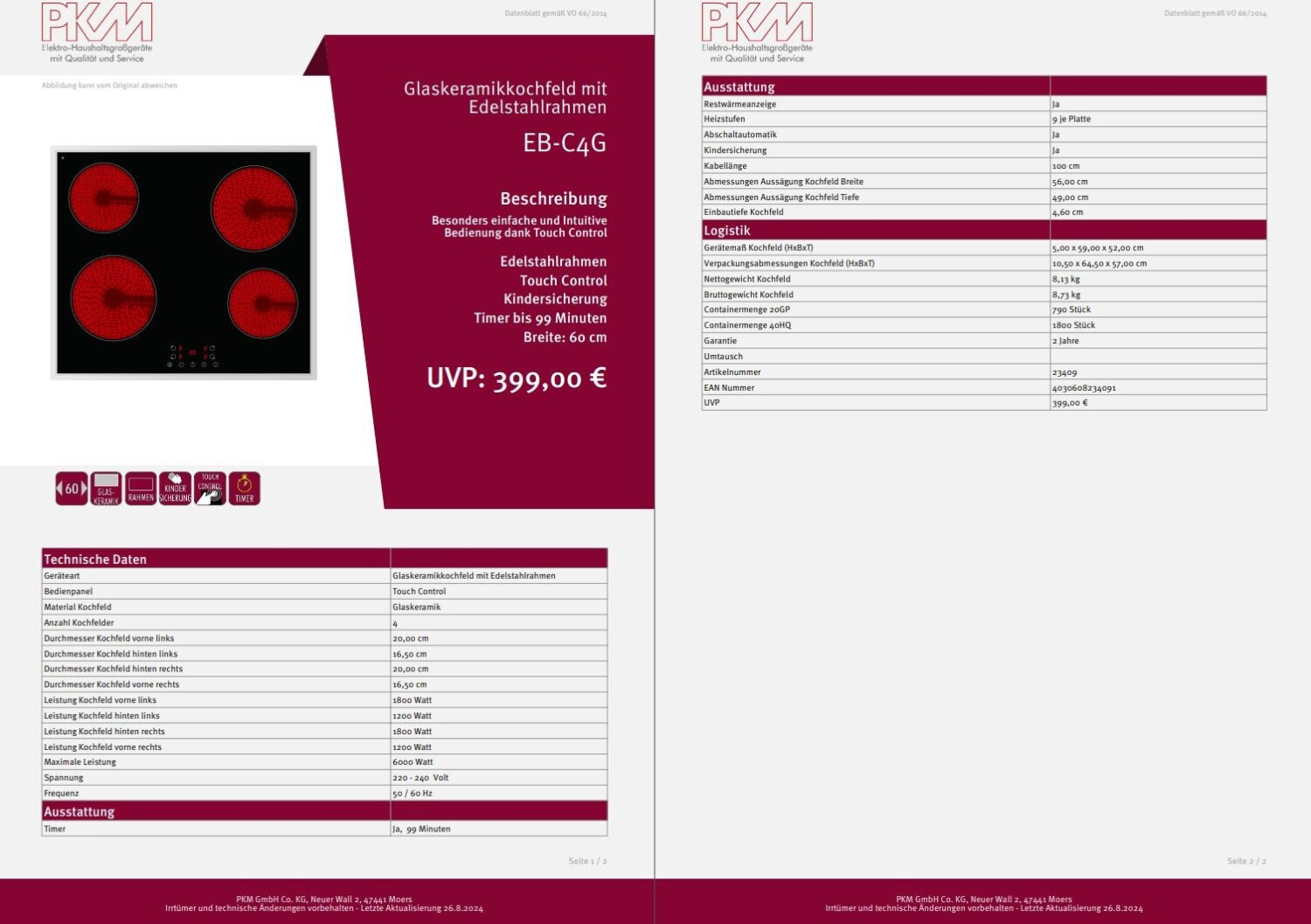Screen dimensions: 1311x924
Task: Click the Glaskeramik feature icon
Action: (x=106, y=489)
